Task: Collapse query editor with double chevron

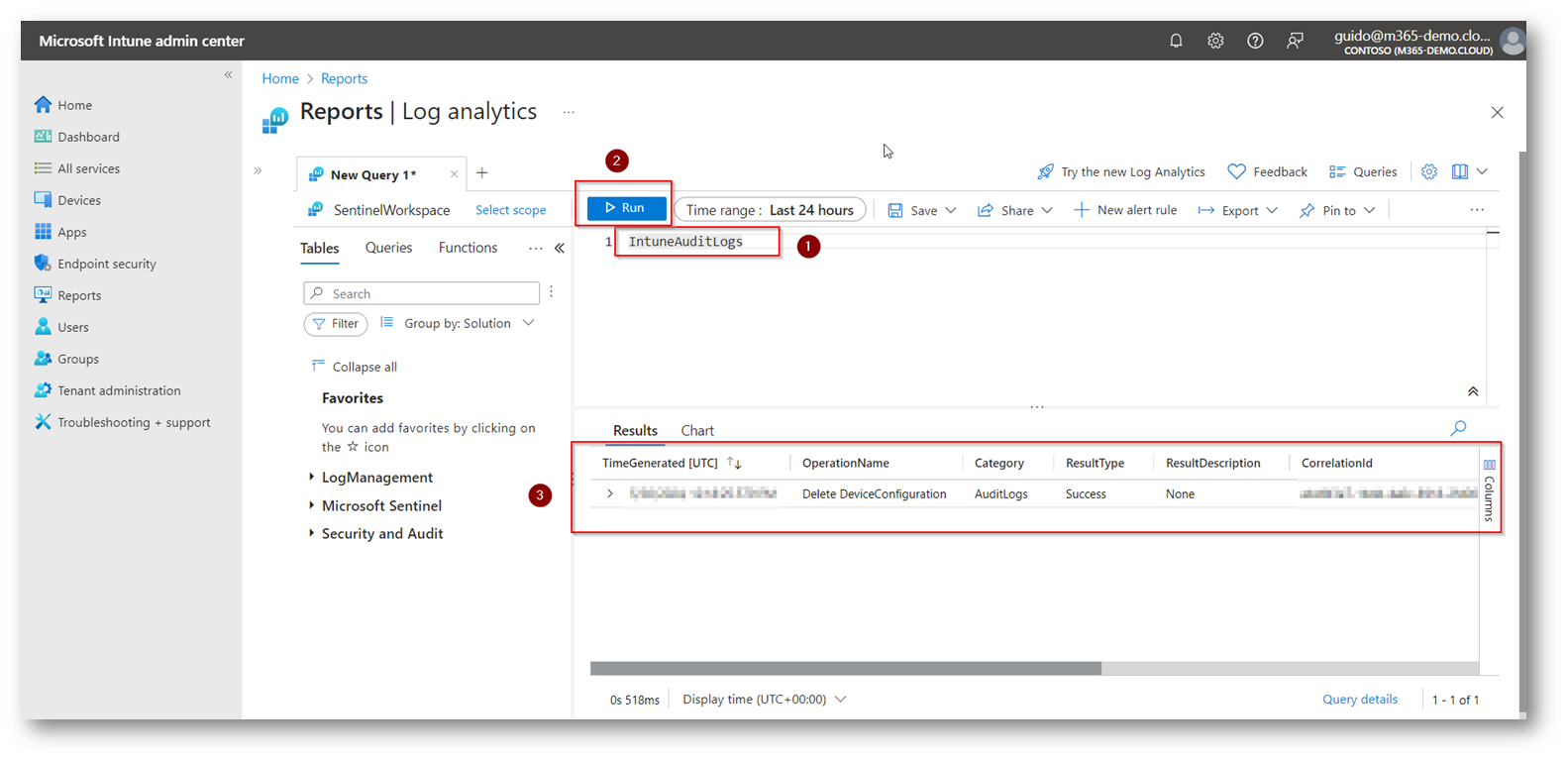Action: (1473, 391)
